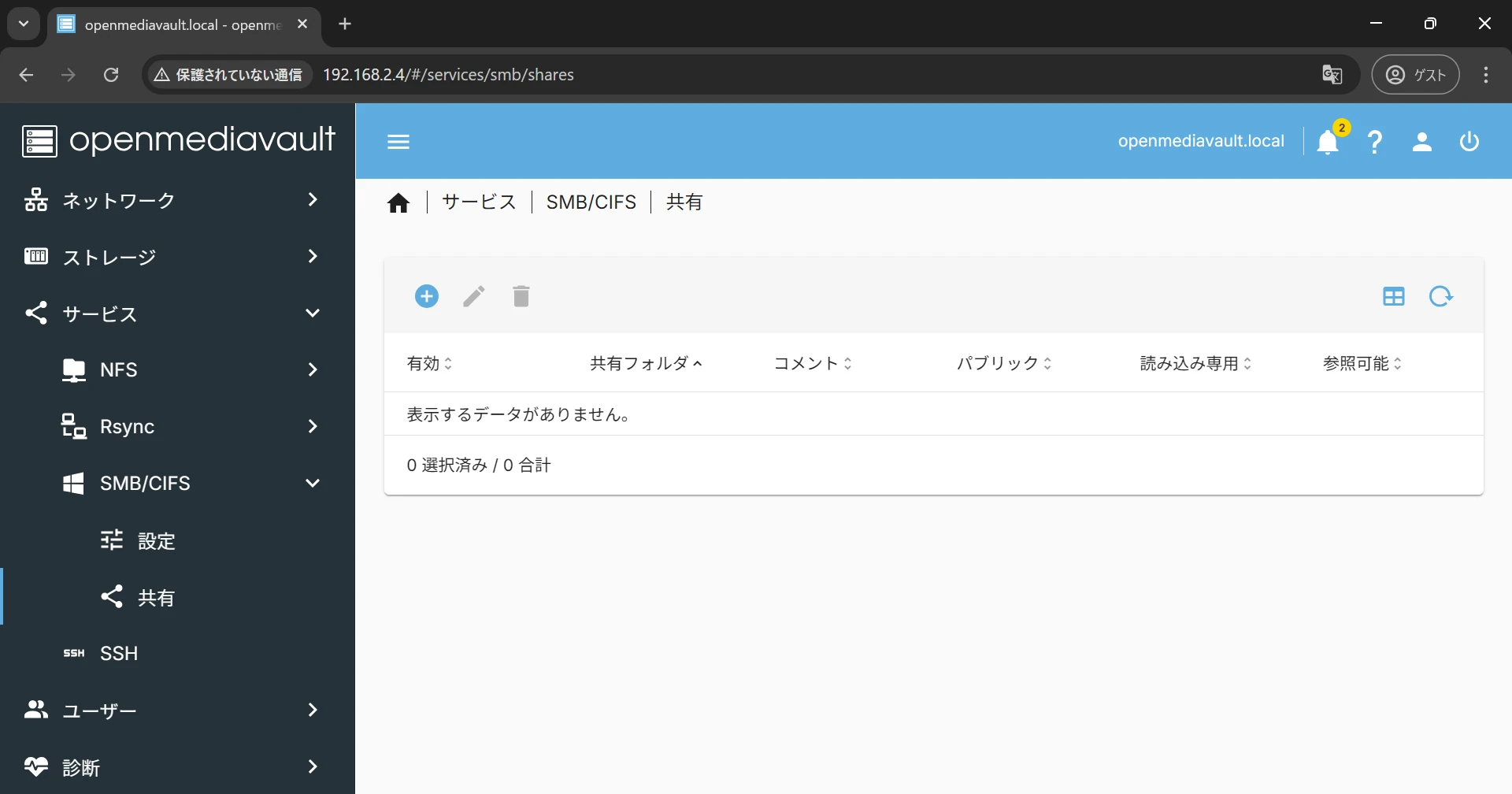Click the trash delete icon in toolbar

(x=521, y=296)
